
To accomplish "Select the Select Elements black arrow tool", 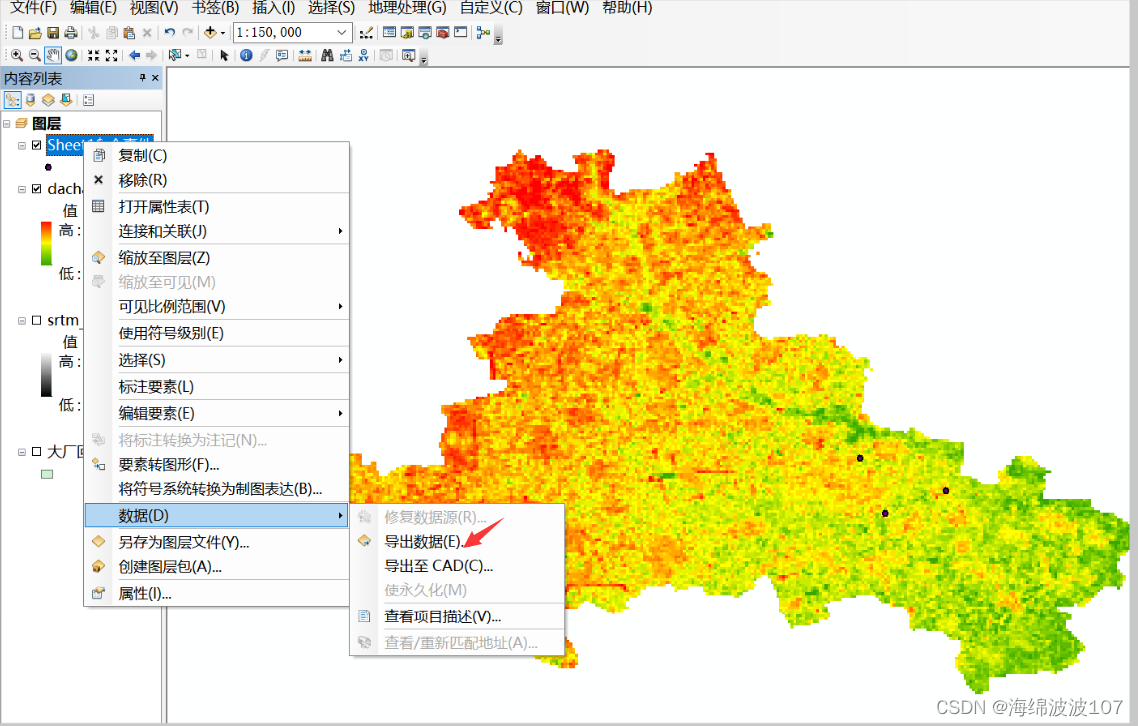I will (x=224, y=55).
